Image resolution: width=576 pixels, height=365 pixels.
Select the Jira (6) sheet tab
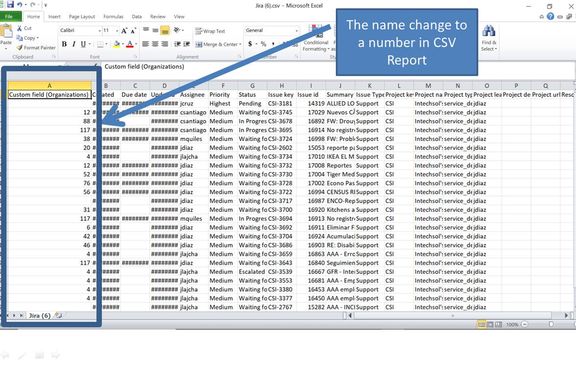(40, 315)
